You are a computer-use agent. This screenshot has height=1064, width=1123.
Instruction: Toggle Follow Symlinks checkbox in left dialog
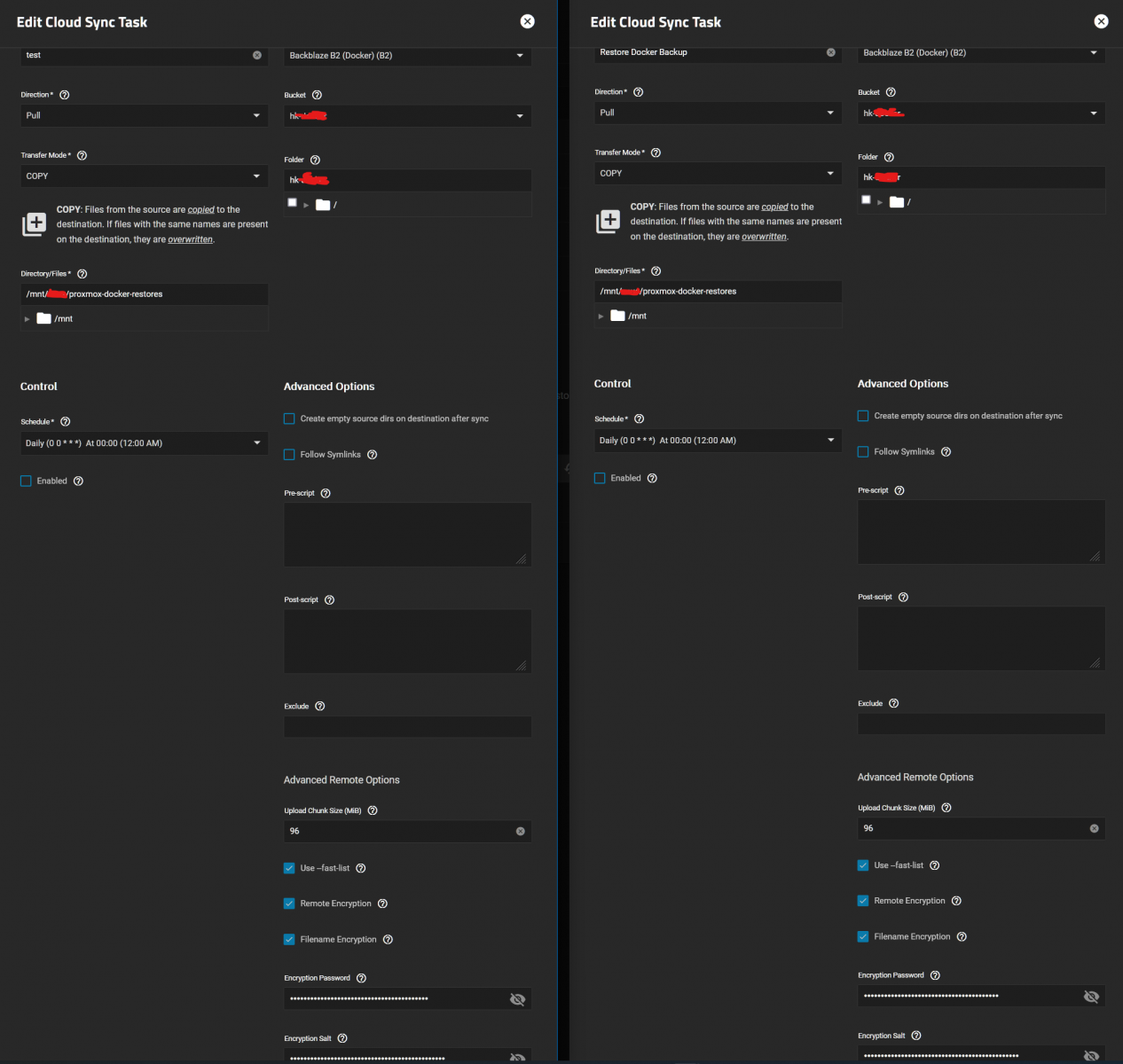pyautogui.click(x=289, y=455)
